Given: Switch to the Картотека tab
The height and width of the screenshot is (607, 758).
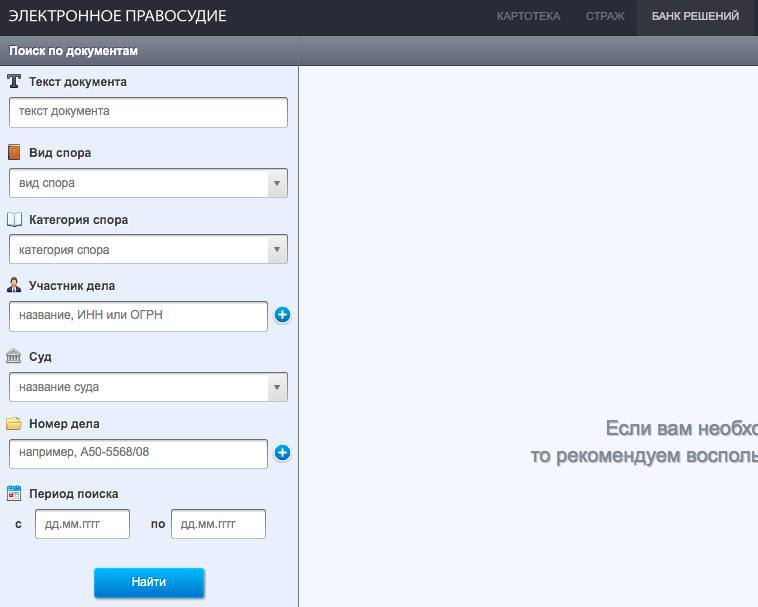Looking at the screenshot, I should coord(528,16).
